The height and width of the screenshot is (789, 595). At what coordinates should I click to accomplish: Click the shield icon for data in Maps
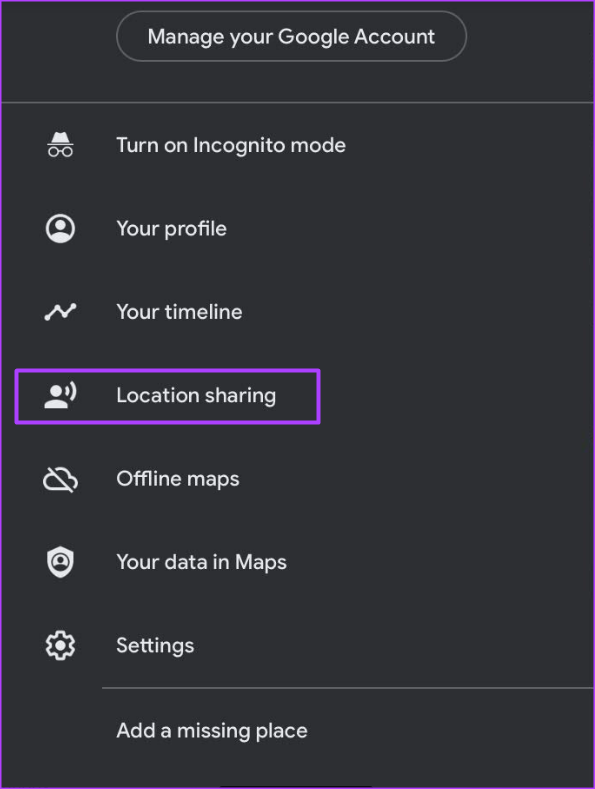pyautogui.click(x=60, y=562)
